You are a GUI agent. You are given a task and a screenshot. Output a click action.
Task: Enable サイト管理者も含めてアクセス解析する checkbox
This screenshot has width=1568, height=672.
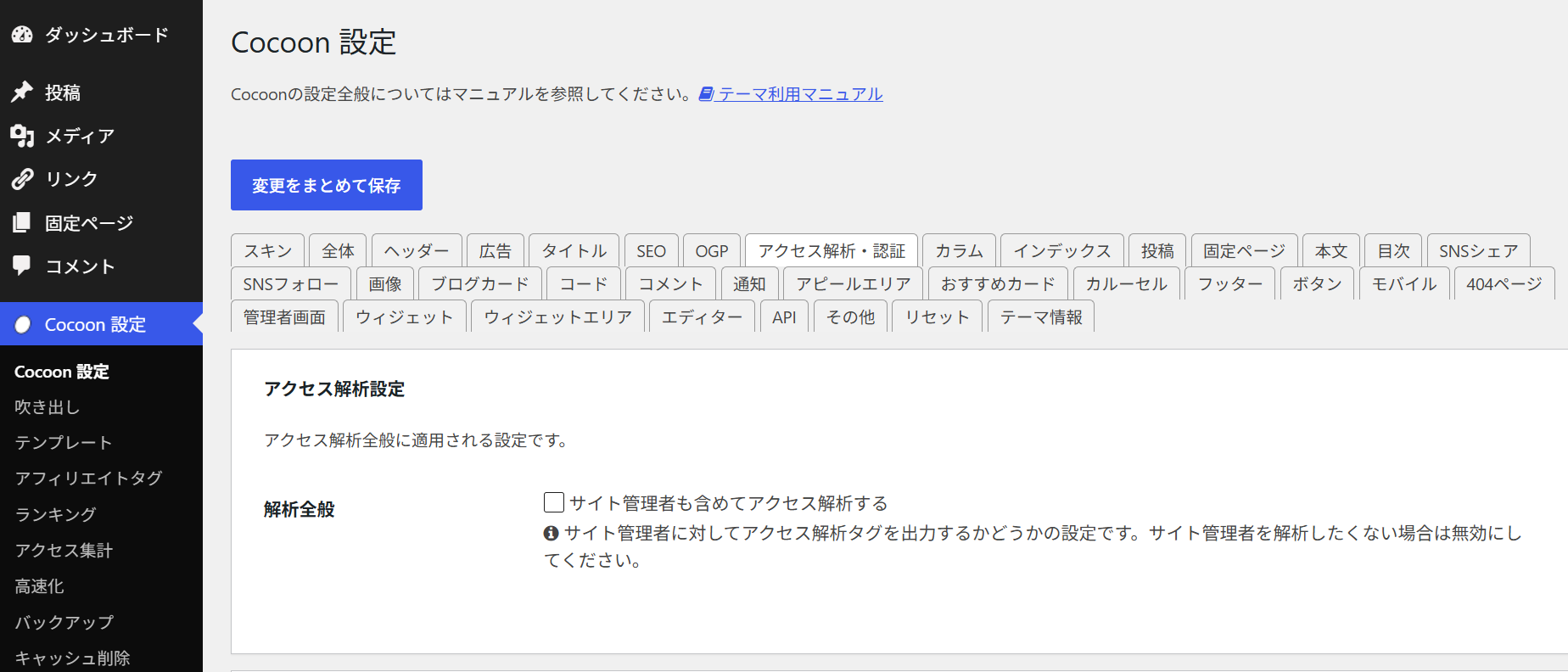554,502
